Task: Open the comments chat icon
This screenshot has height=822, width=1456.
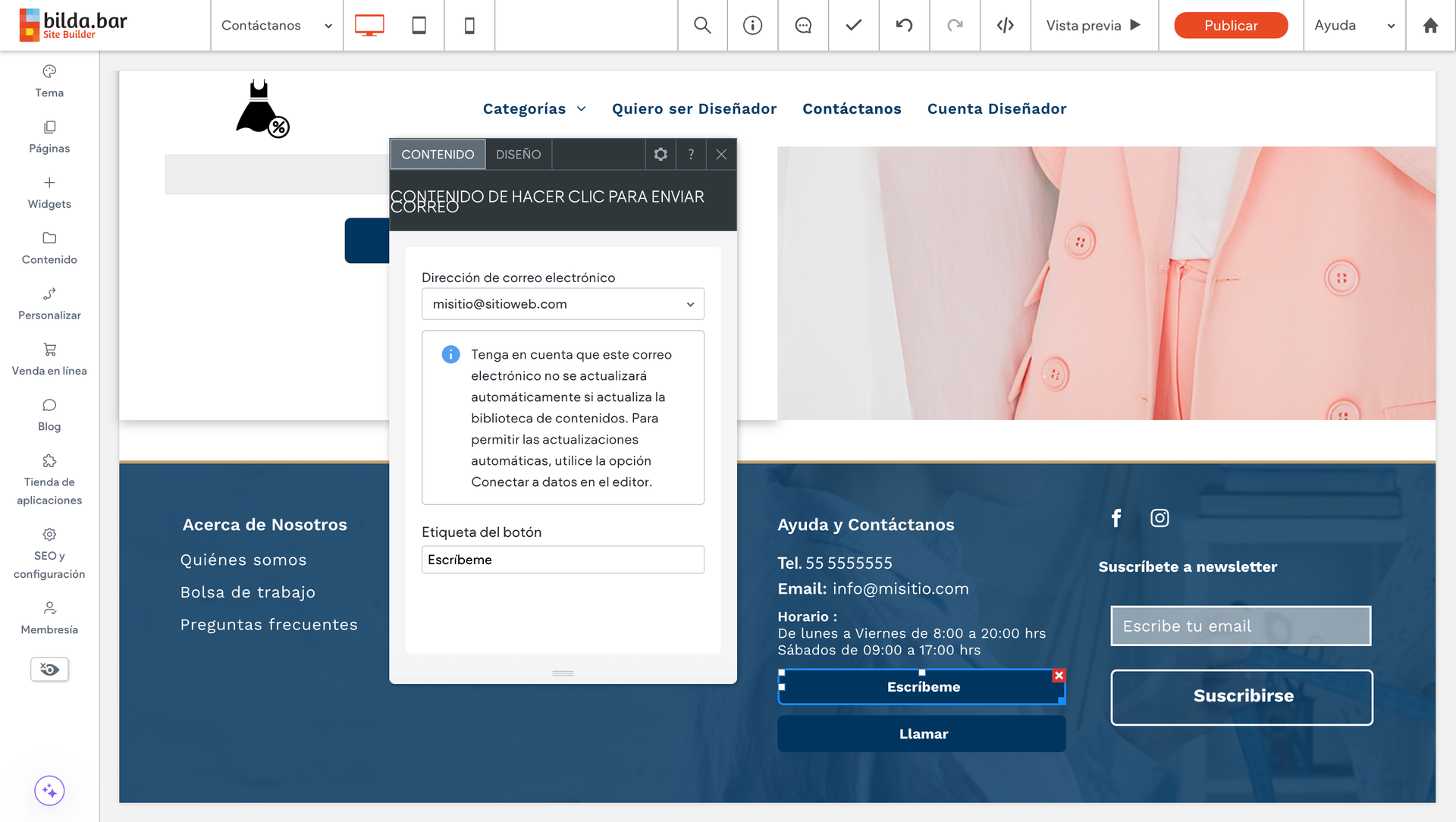Action: point(803,25)
